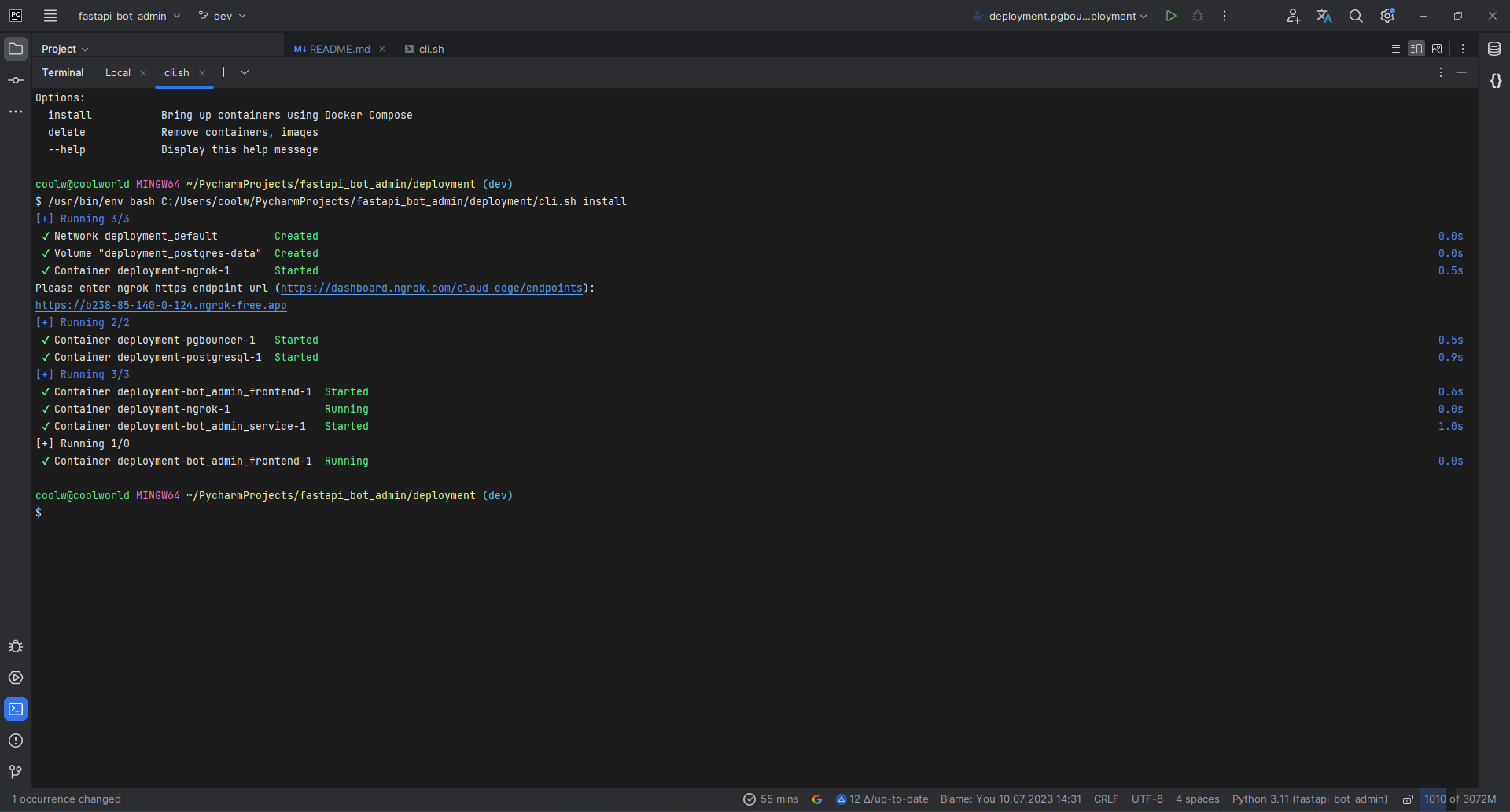Click the 55 mins time tracking widget
This screenshot has height=812, width=1510.
pos(771,799)
